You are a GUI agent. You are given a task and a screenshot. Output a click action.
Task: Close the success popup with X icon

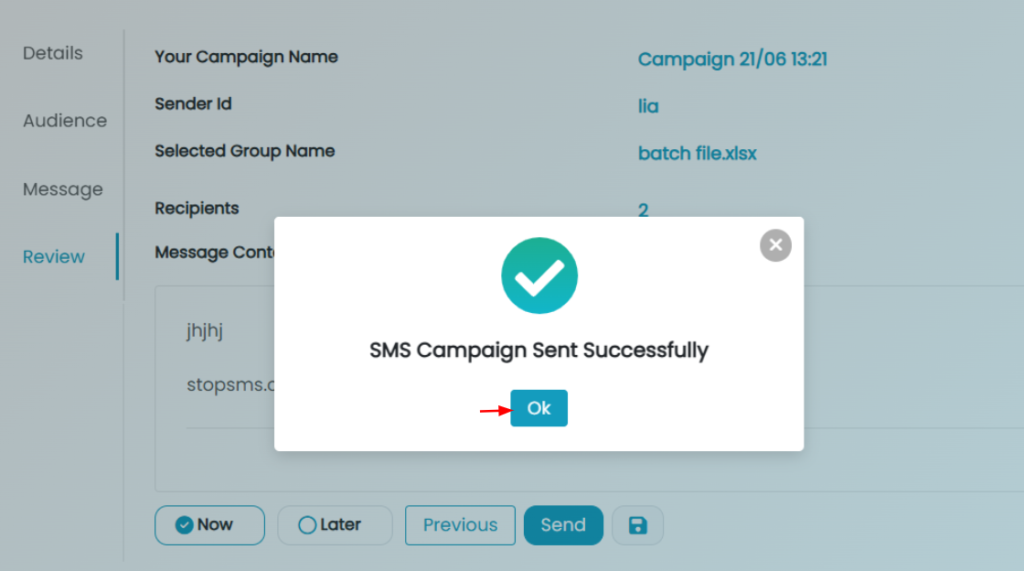(x=775, y=246)
